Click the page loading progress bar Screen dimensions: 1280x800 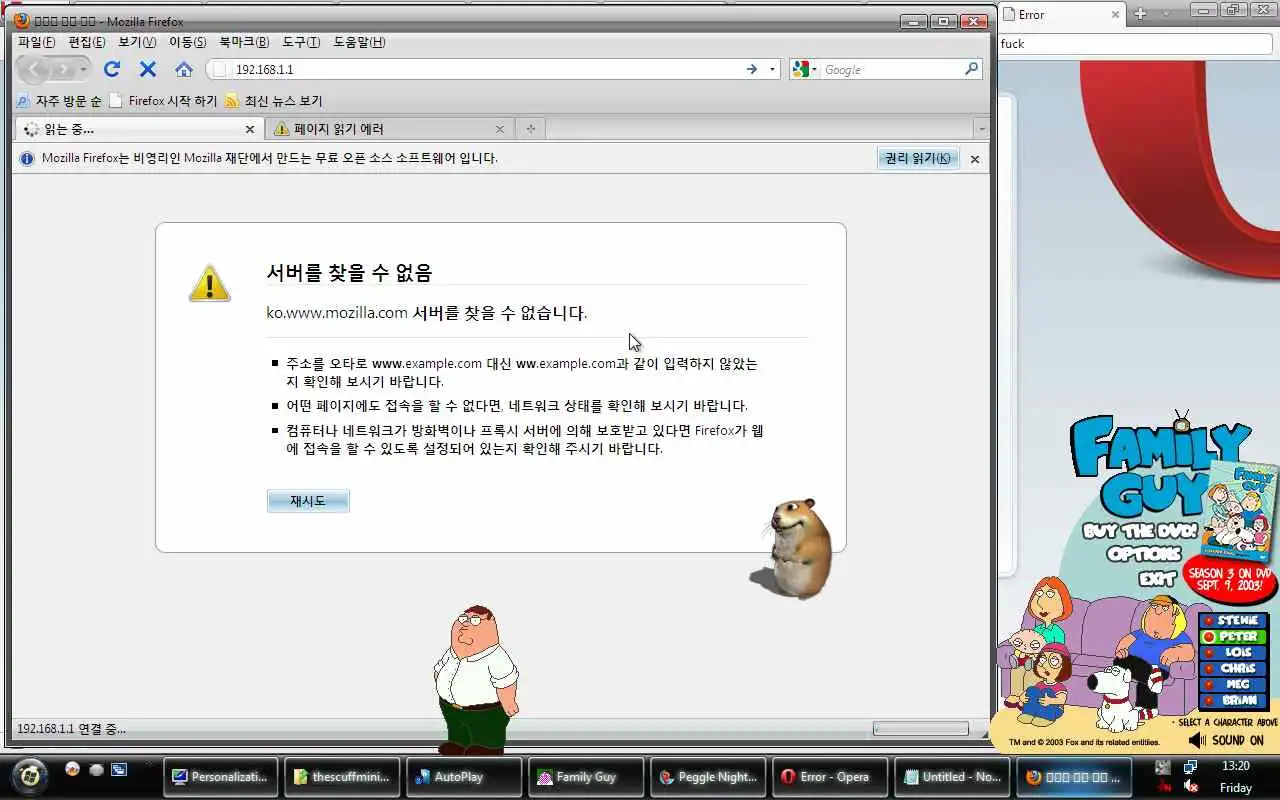pos(920,729)
